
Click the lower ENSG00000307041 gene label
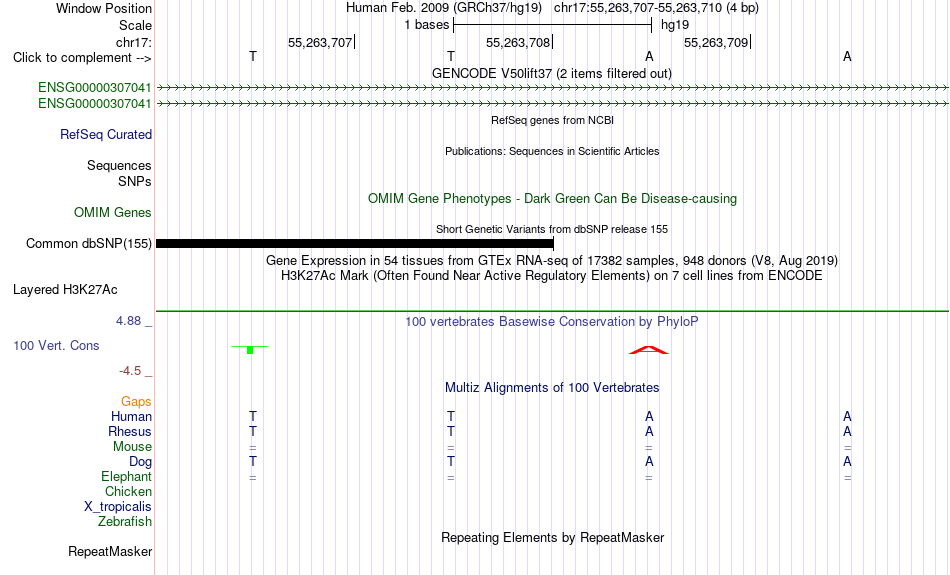pos(95,104)
